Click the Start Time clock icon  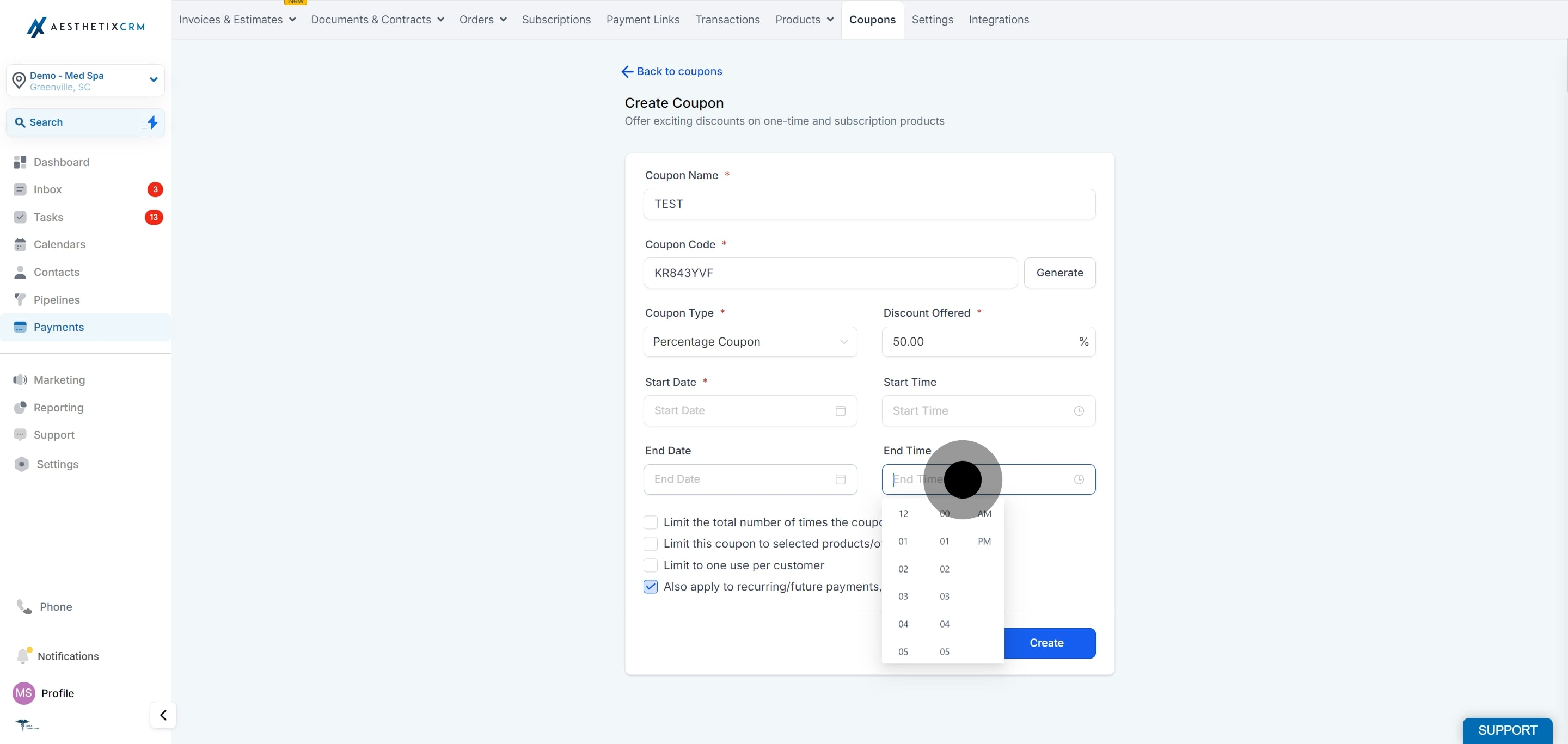point(1079,410)
